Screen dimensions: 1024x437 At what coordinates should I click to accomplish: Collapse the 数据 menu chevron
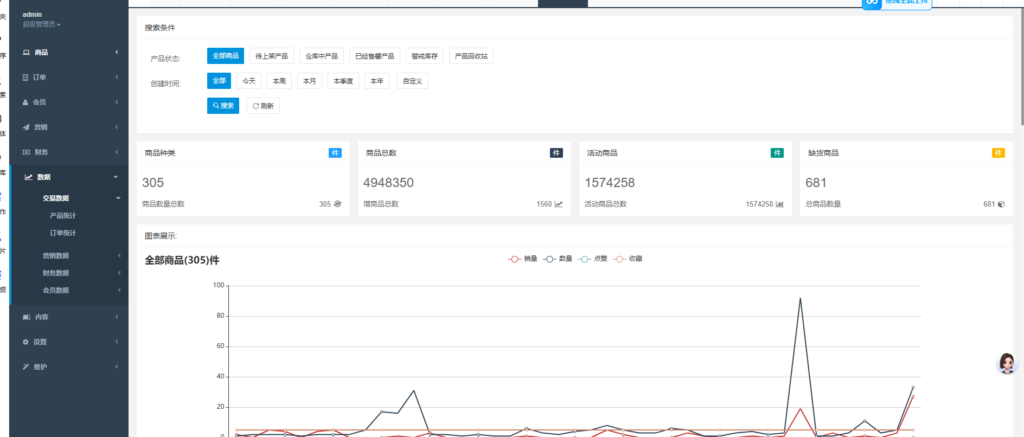click(x=116, y=177)
